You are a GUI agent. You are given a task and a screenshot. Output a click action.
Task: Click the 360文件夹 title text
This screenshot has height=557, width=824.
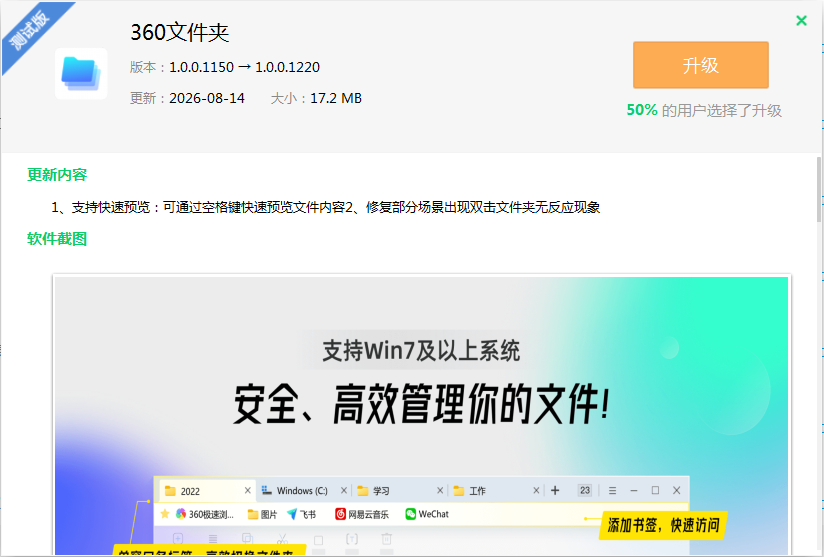(179, 33)
